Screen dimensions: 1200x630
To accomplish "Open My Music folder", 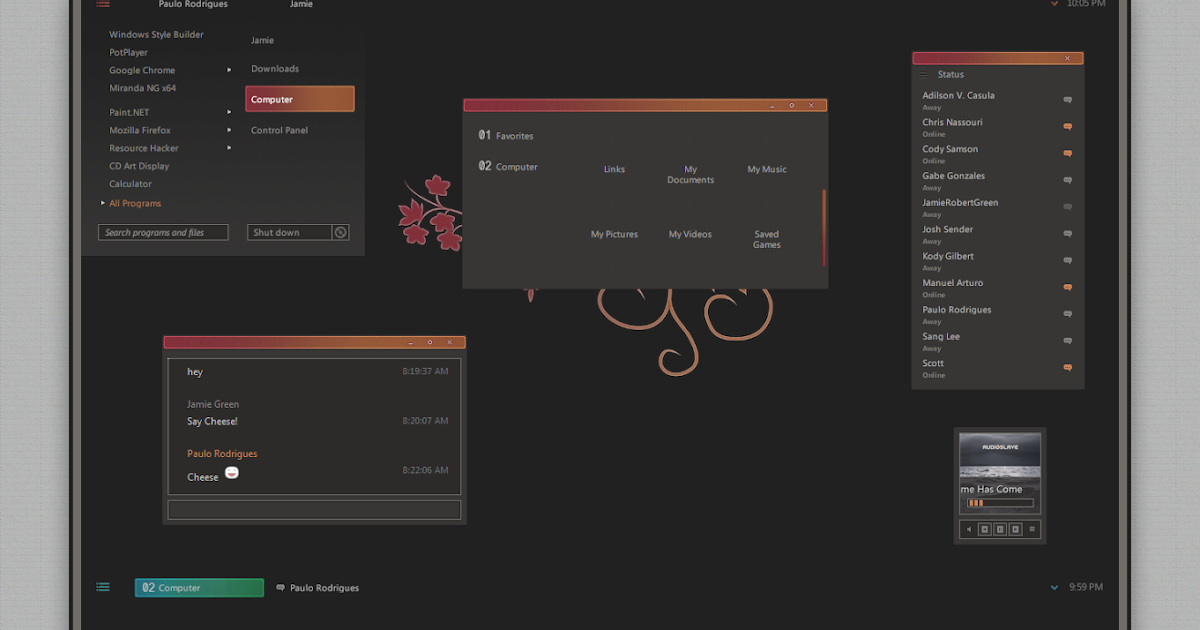I will pyautogui.click(x=767, y=169).
